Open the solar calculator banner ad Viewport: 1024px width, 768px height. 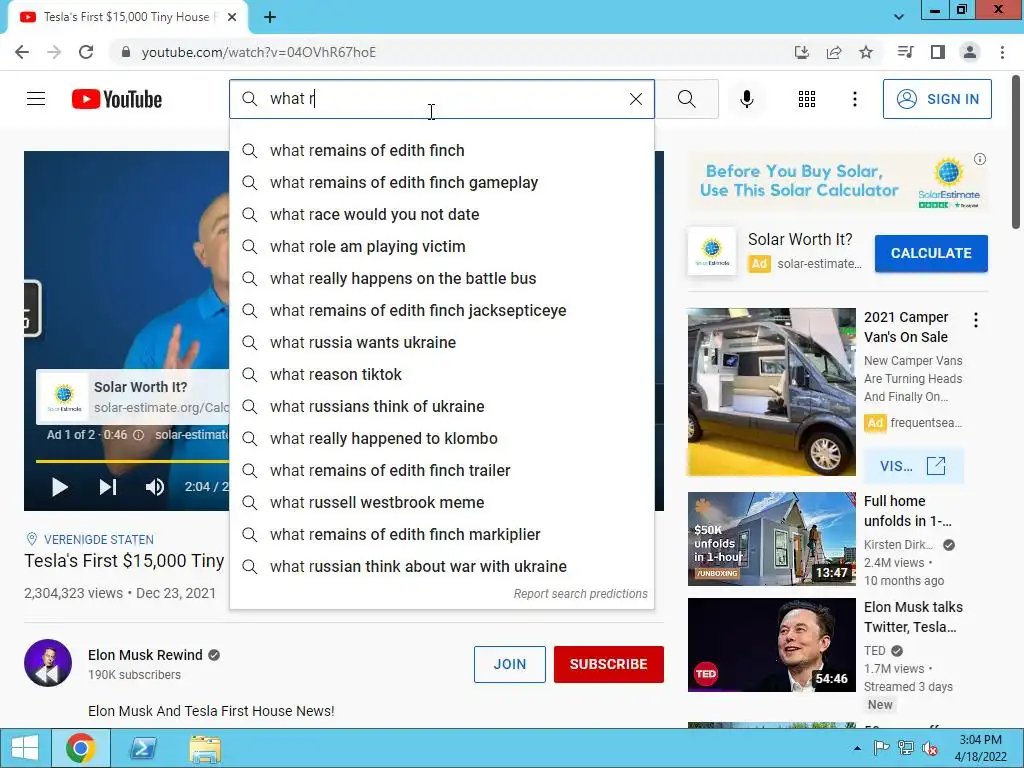coord(837,182)
